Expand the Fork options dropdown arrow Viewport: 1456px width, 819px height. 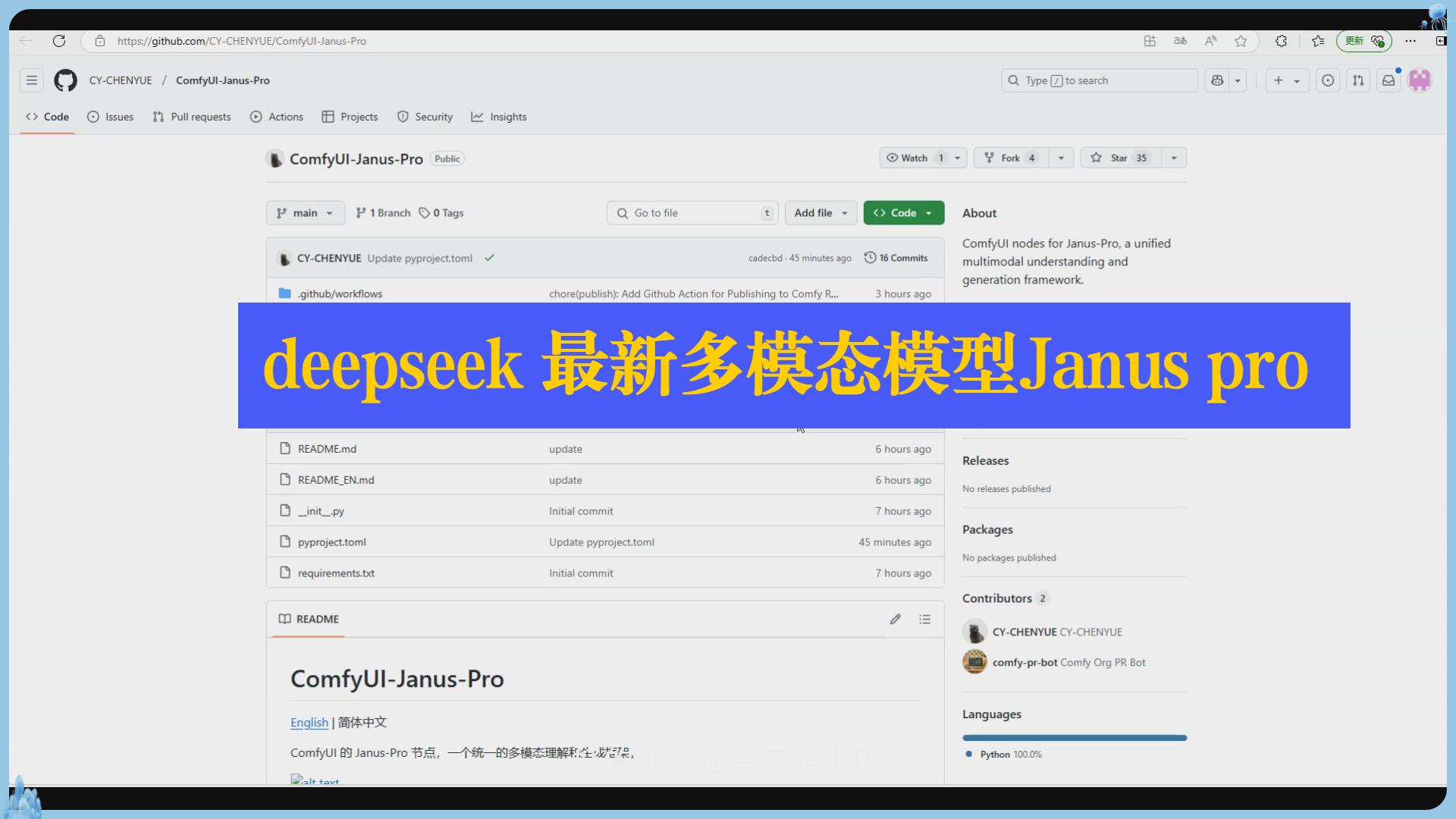(x=1061, y=158)
